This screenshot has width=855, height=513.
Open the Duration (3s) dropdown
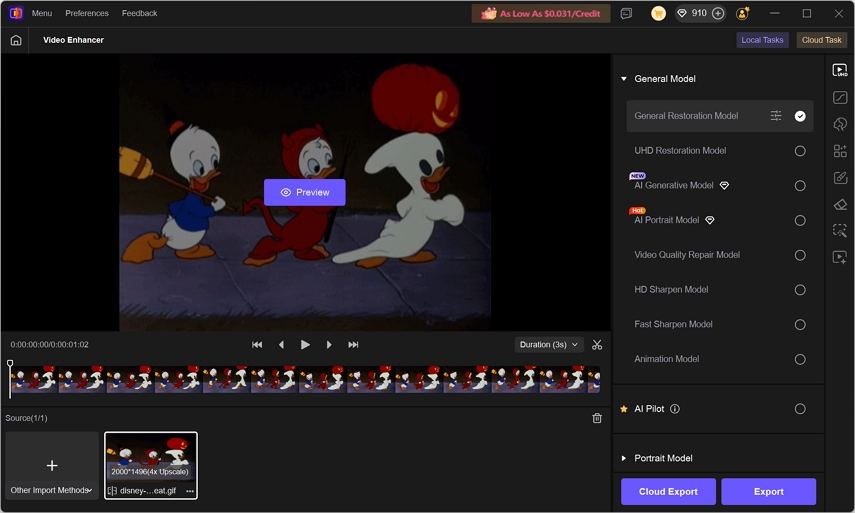(549, 345)
